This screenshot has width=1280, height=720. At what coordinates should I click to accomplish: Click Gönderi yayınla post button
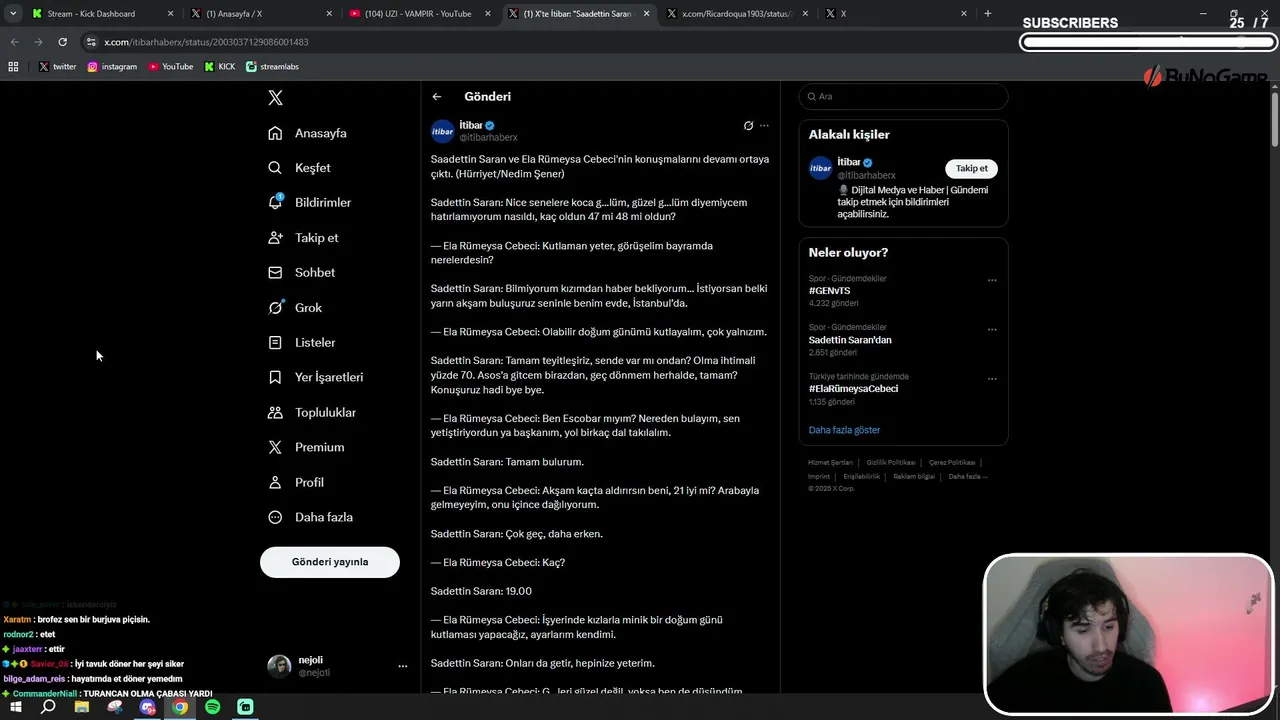click(x=330, y=562)
